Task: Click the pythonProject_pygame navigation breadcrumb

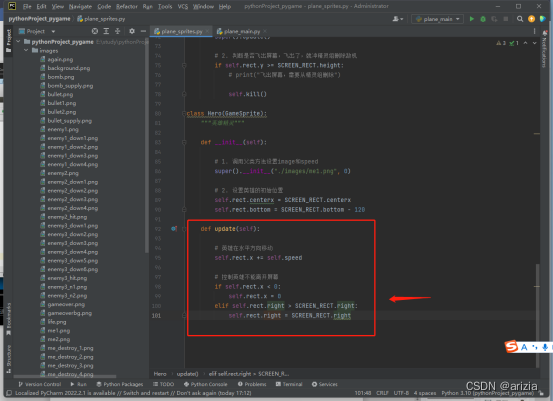Action: coord(40,19)
